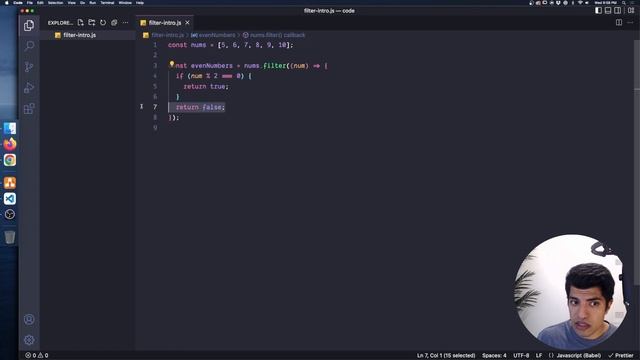
Task: Open Visual Studio Code Dock icon
Action: pos(10,198)
